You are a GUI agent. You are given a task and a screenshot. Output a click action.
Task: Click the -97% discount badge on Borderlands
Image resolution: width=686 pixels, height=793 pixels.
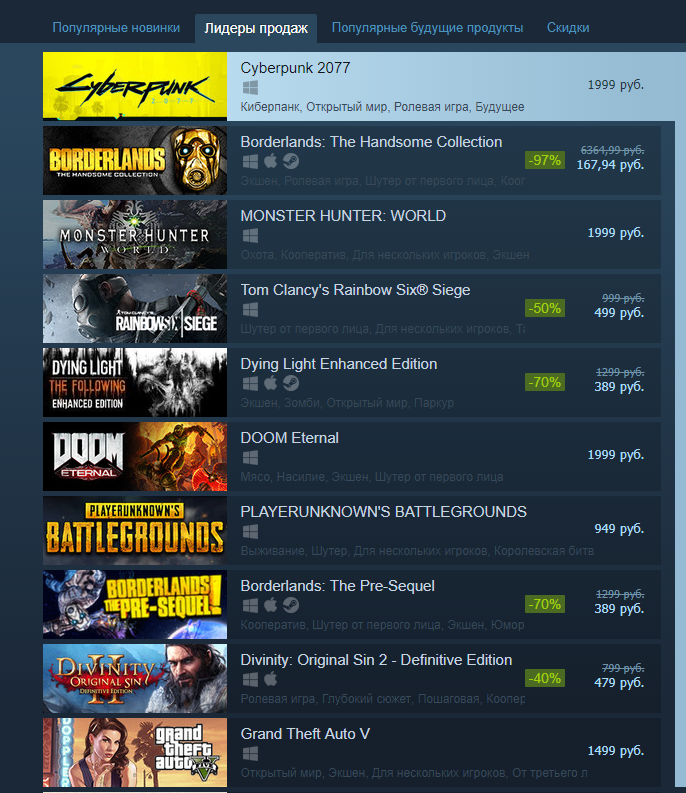tap(545, 160)
